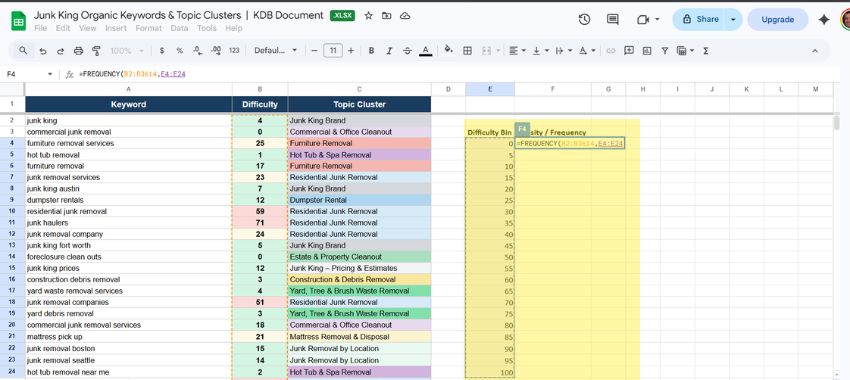
Task: Click the .XLSX file badge
Action: pos(343,16)
